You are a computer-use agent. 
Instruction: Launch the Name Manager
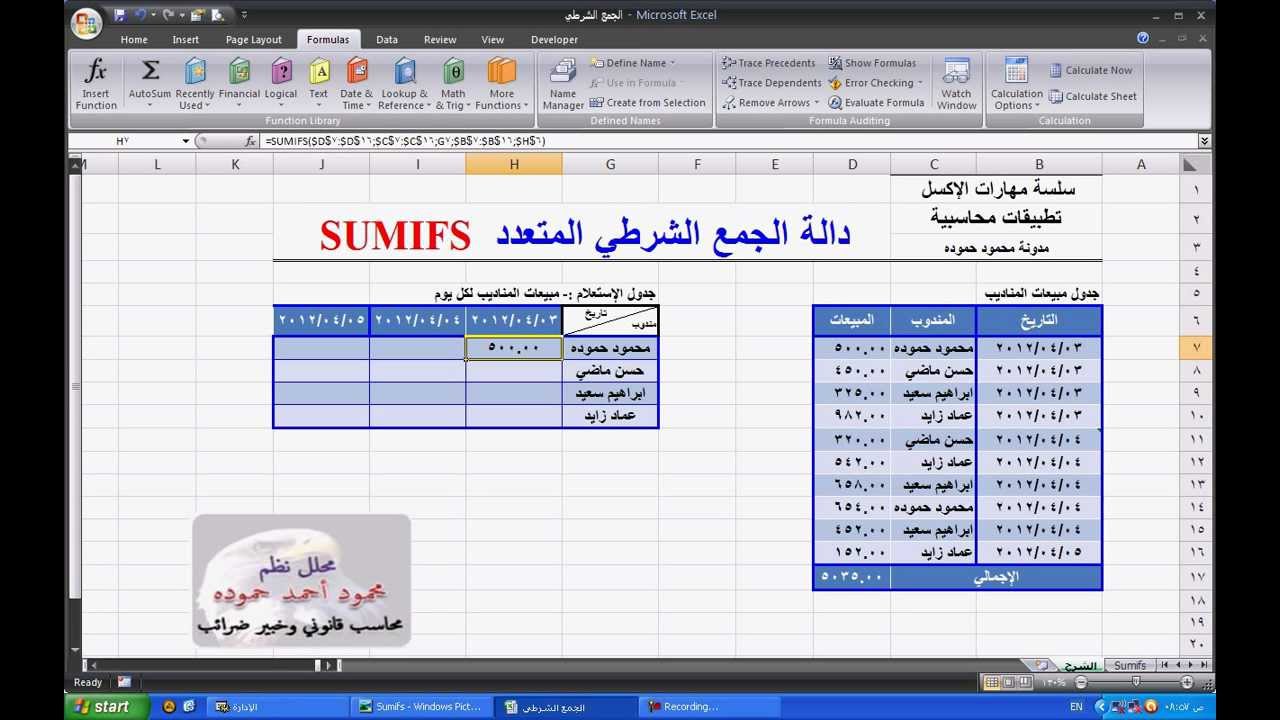[x=563, y=84]
